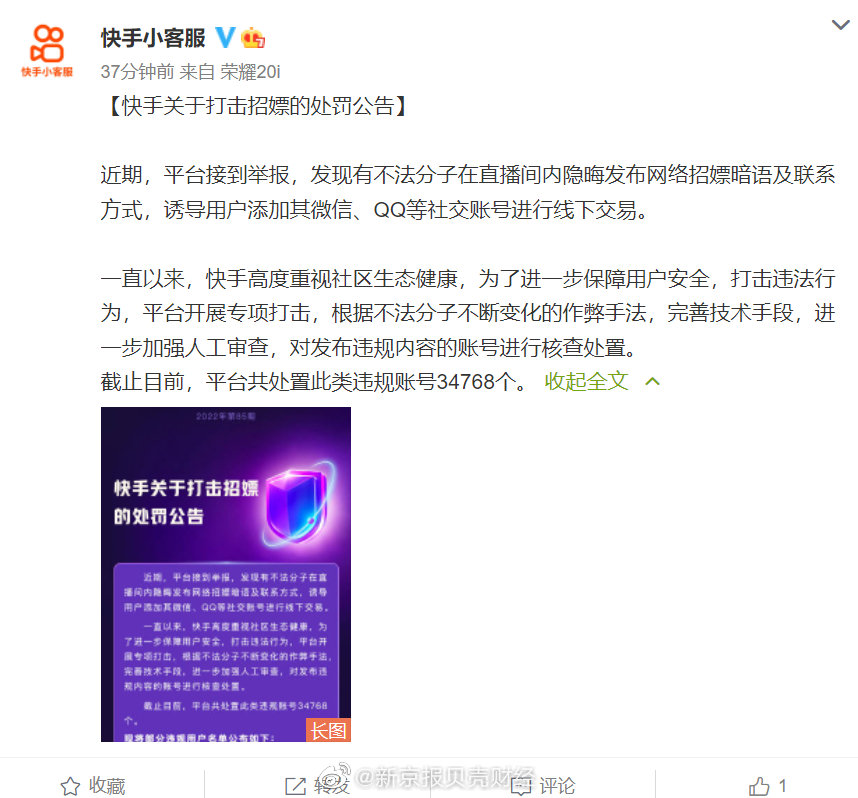Select the 收藏 bottom action
858x798 pixels.
click(107, 786)
